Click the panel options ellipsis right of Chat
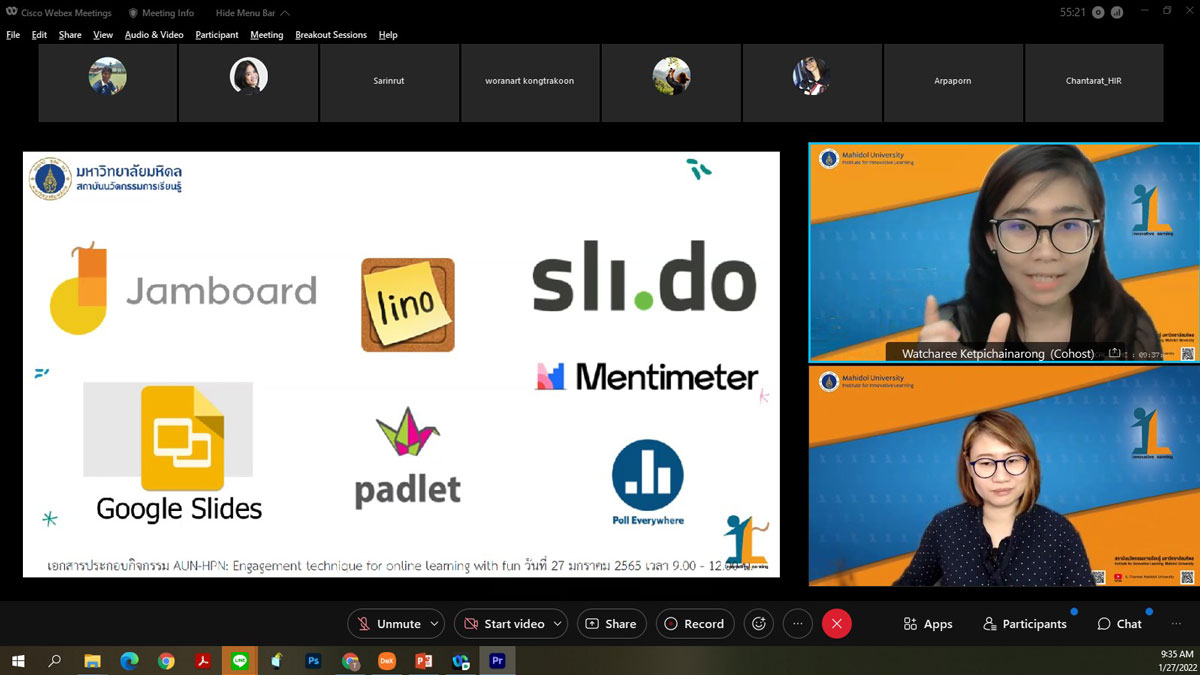1200x675 pixels. 1176,624
